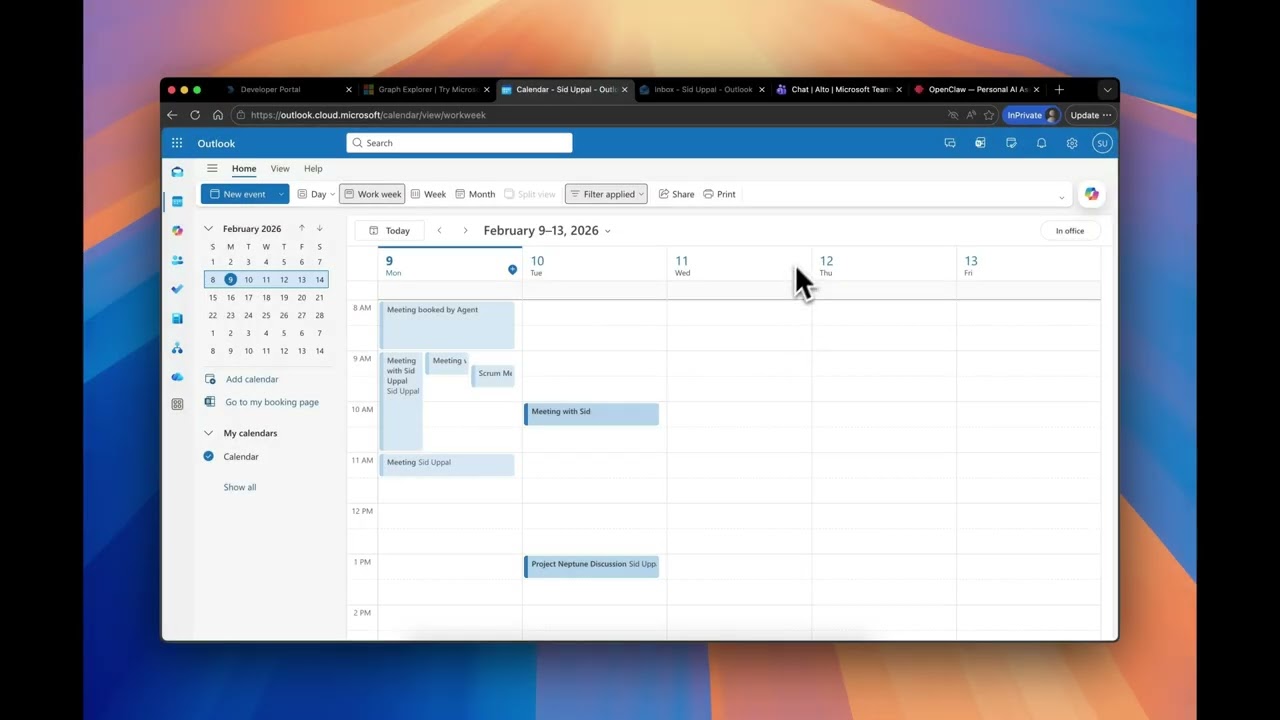Screen dimensions: 1280x720
Task: Click the New event button
Action: (x=237, y=194)
